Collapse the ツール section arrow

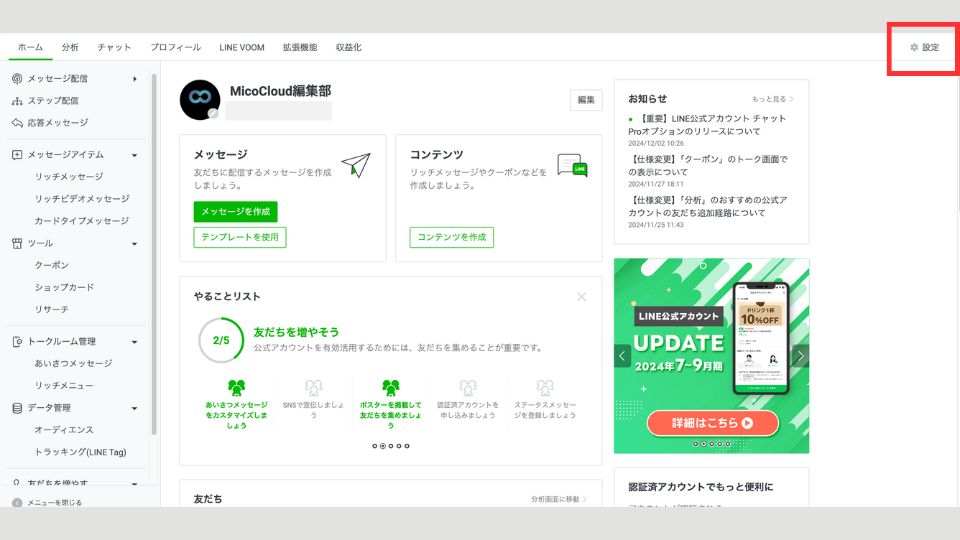pyautogui.click(x=135, y=244)
